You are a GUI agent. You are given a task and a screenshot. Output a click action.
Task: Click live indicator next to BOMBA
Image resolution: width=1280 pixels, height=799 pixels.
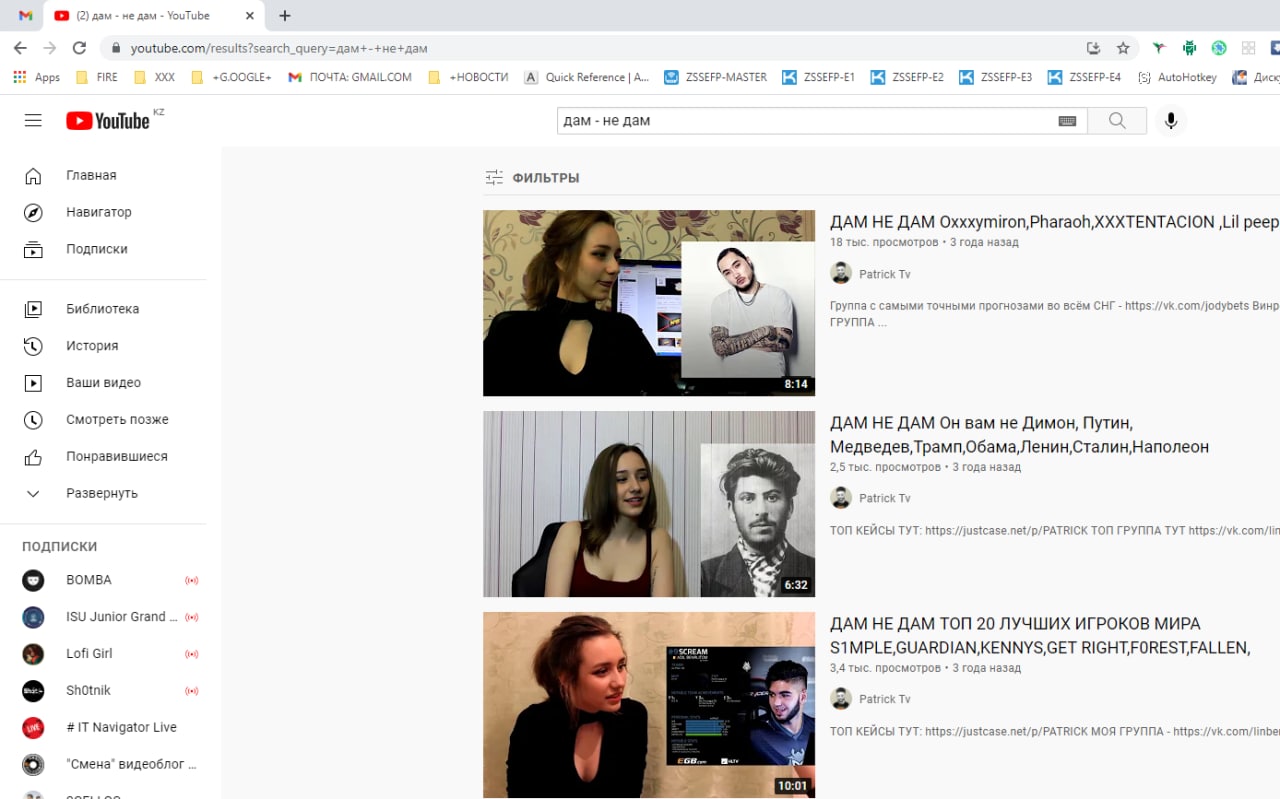(191, 580)
